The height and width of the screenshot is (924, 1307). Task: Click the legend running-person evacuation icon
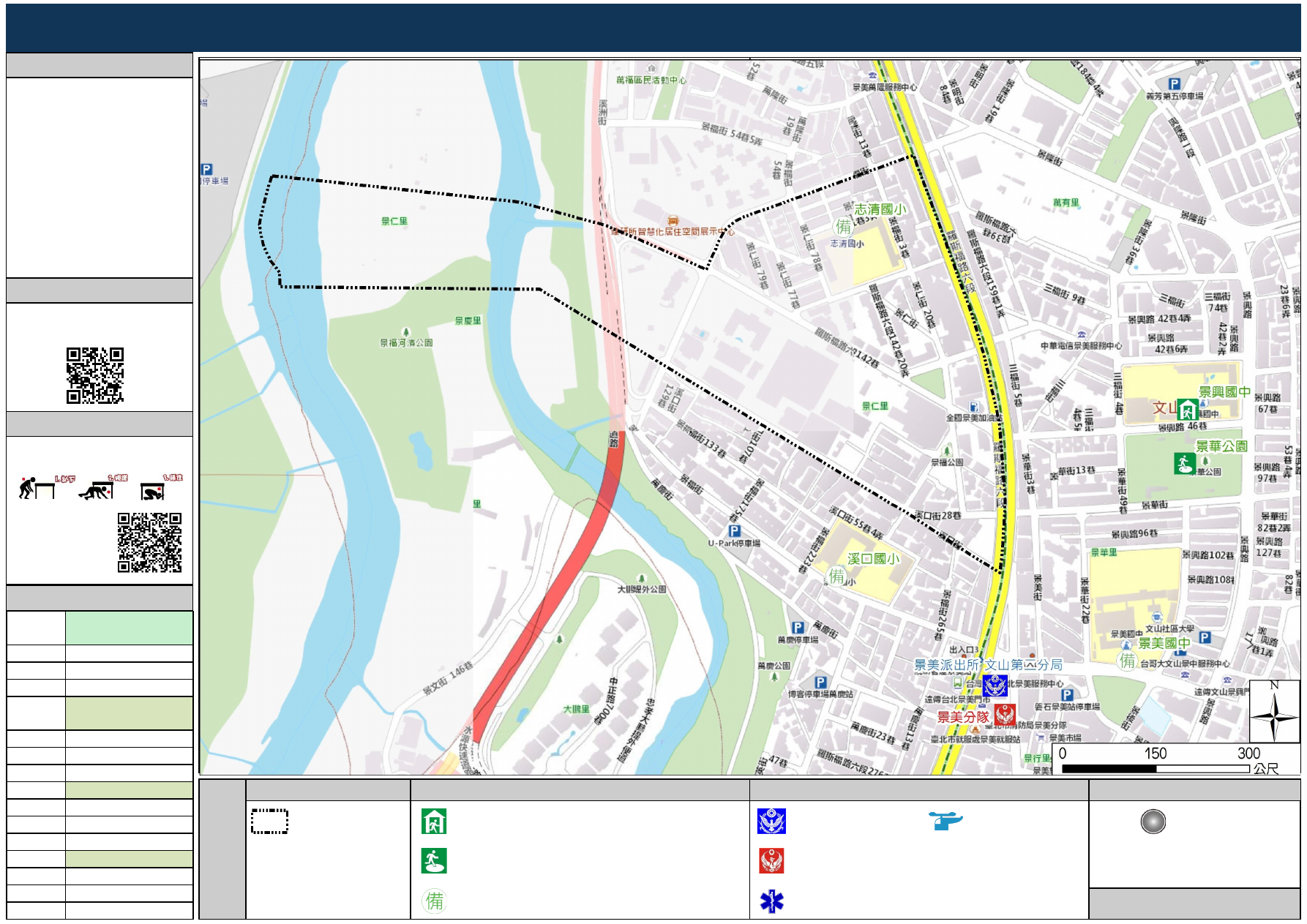434,861
